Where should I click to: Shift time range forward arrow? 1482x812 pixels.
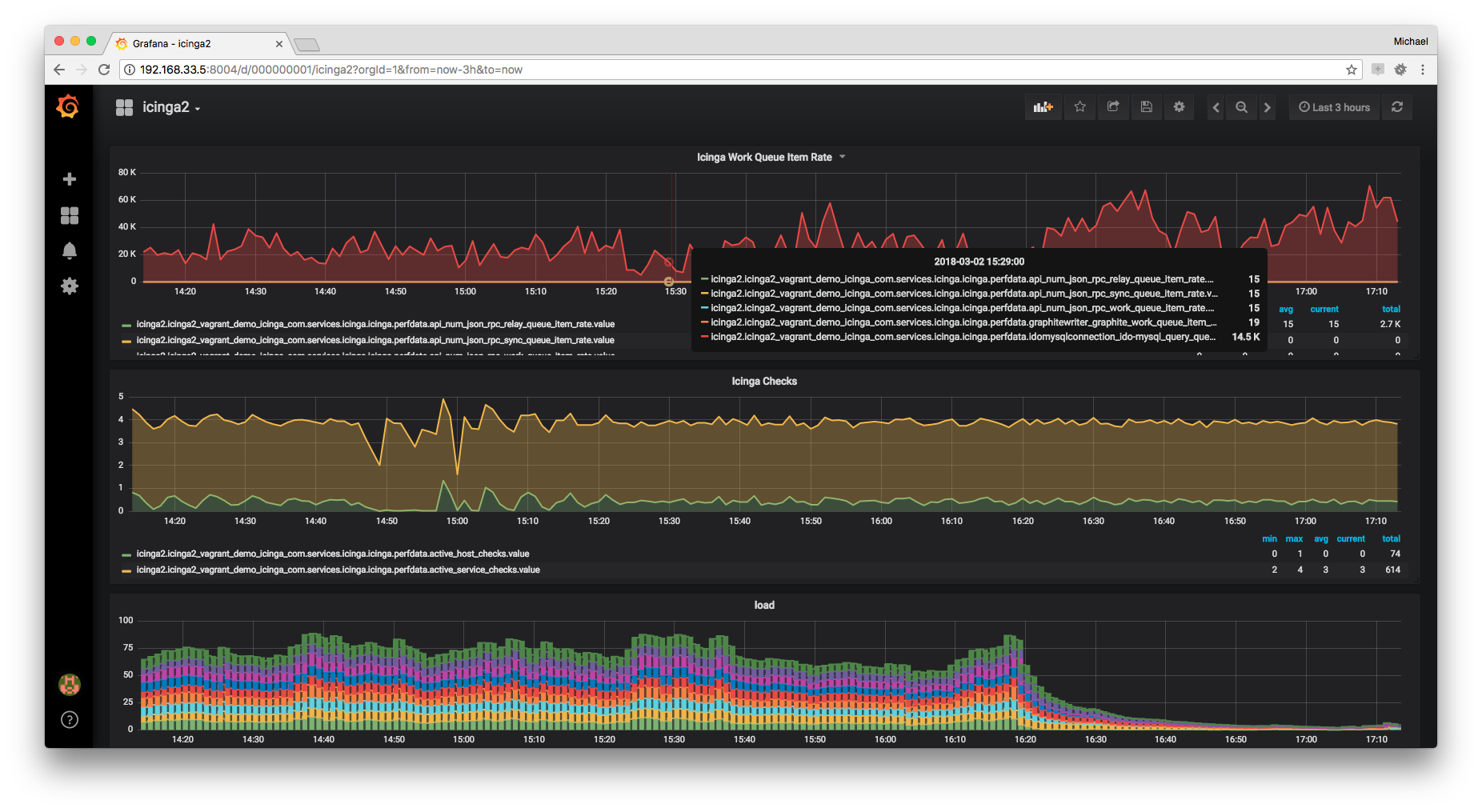pos(1267,107)
